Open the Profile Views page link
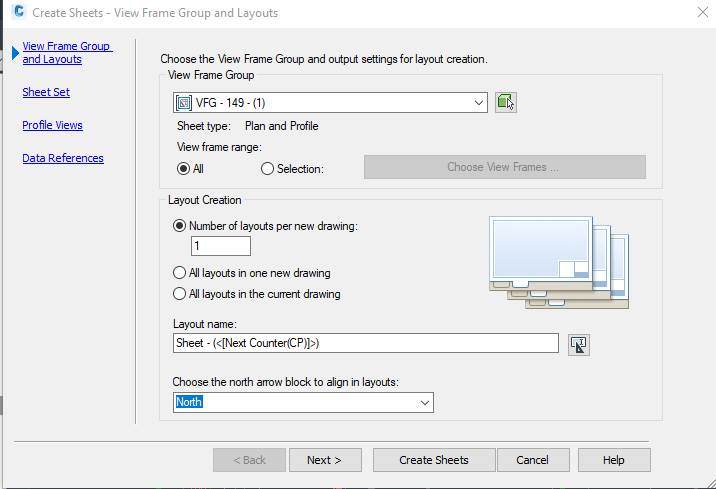This screenshot has height=489, width=716. pos(53,125)
